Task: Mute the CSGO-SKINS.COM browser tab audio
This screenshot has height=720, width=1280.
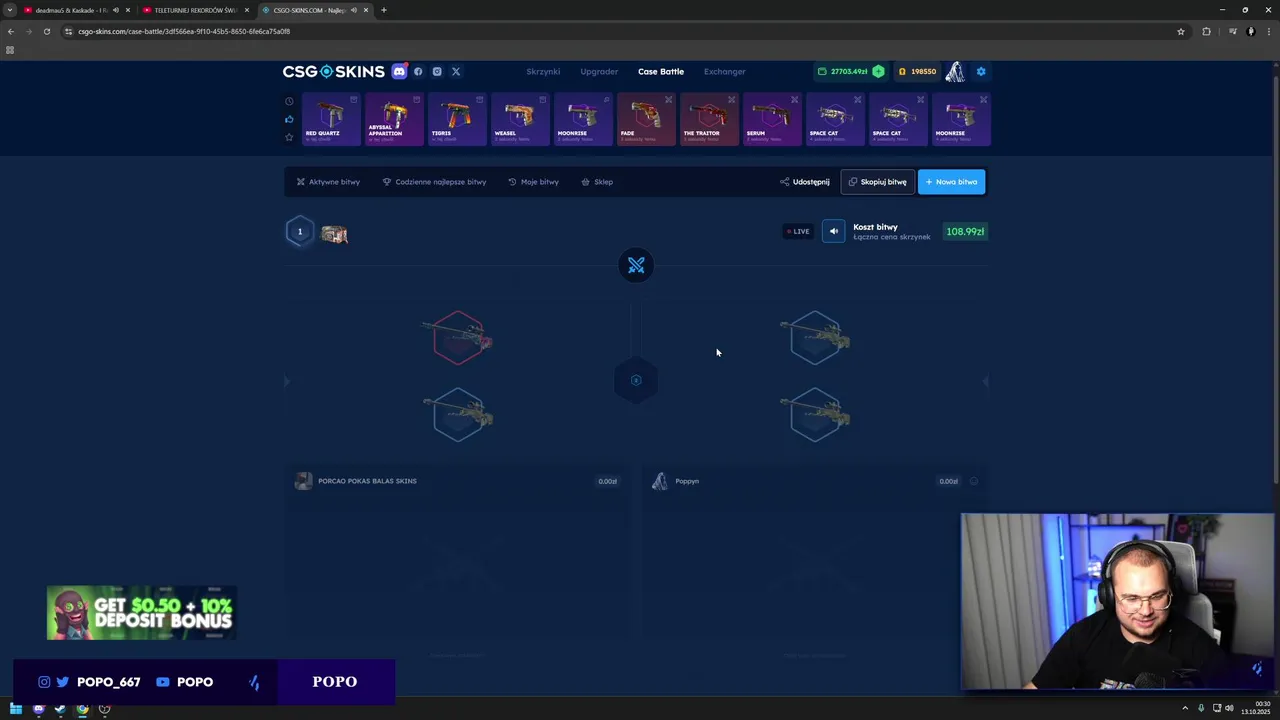Action: pyautogui.click(x=353, y=10)
